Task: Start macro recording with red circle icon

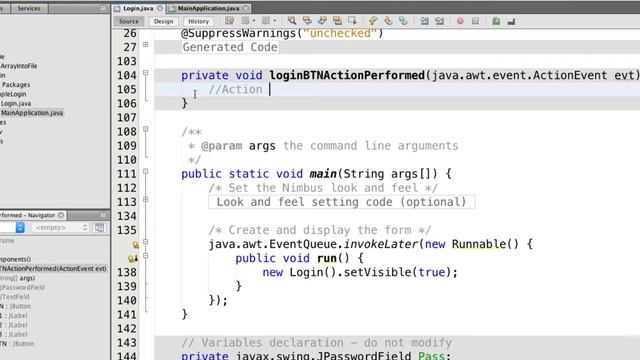Action: click(x=460, y=21)
